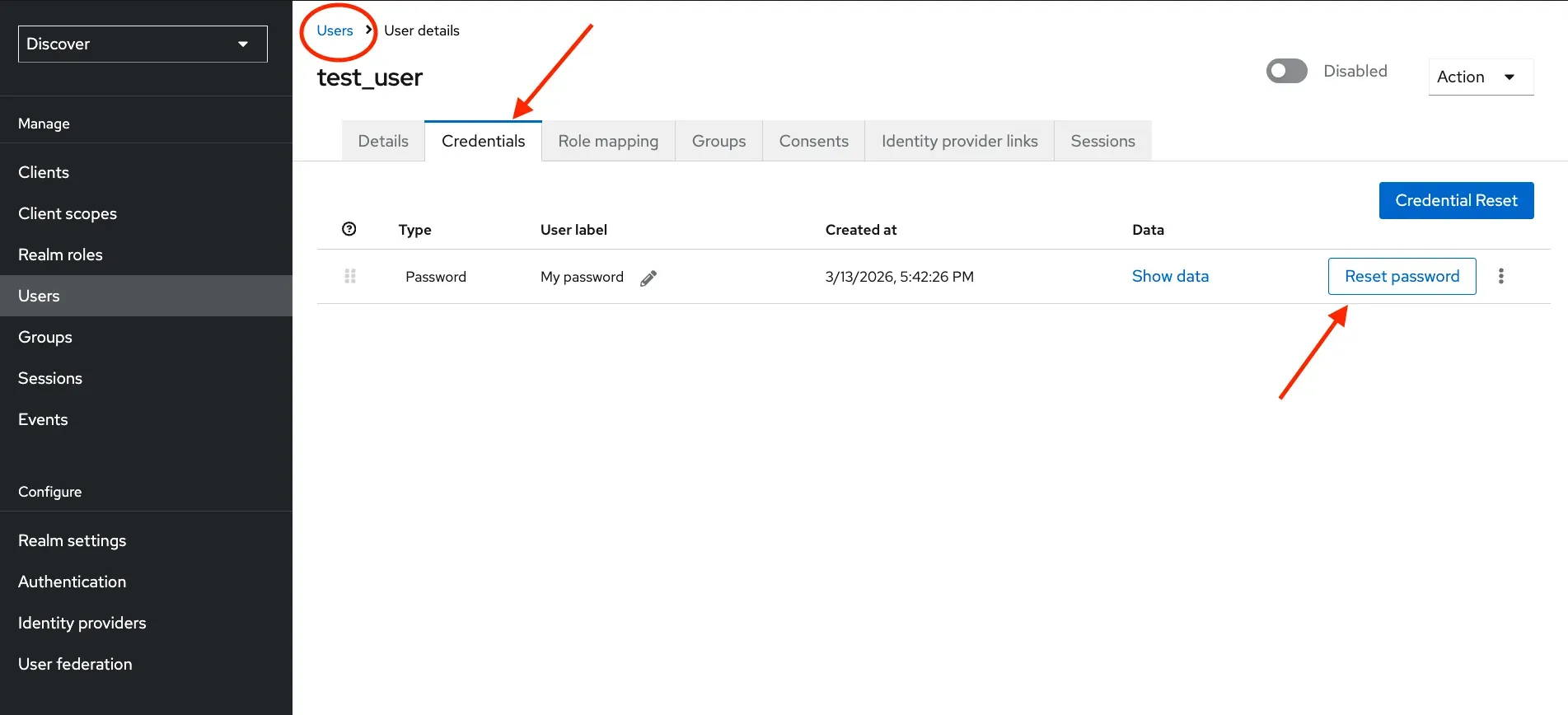The width and height of the screenshot is (1568, 715).
Task: Select the Consents tab
Action: [x=813, y=142]
